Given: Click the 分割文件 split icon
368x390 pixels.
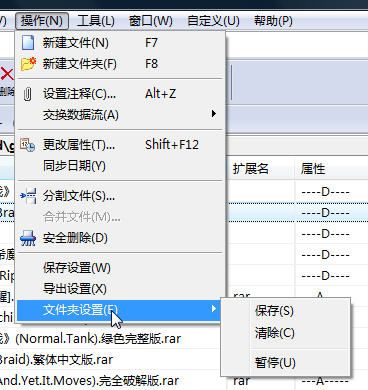Looking at the screenshot, I should [28, 196].
